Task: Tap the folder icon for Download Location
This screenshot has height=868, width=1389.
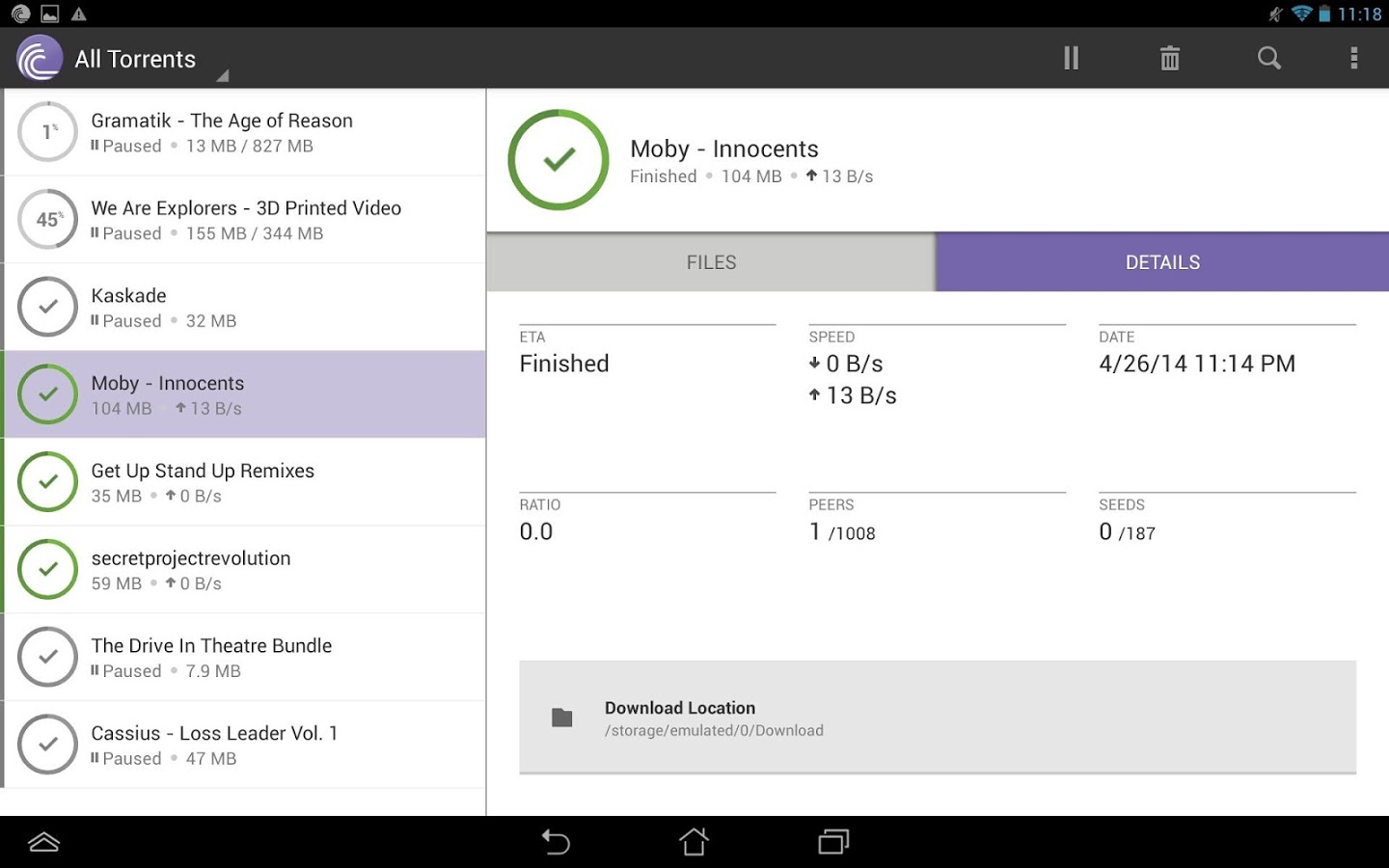Action: coord(561,718)
